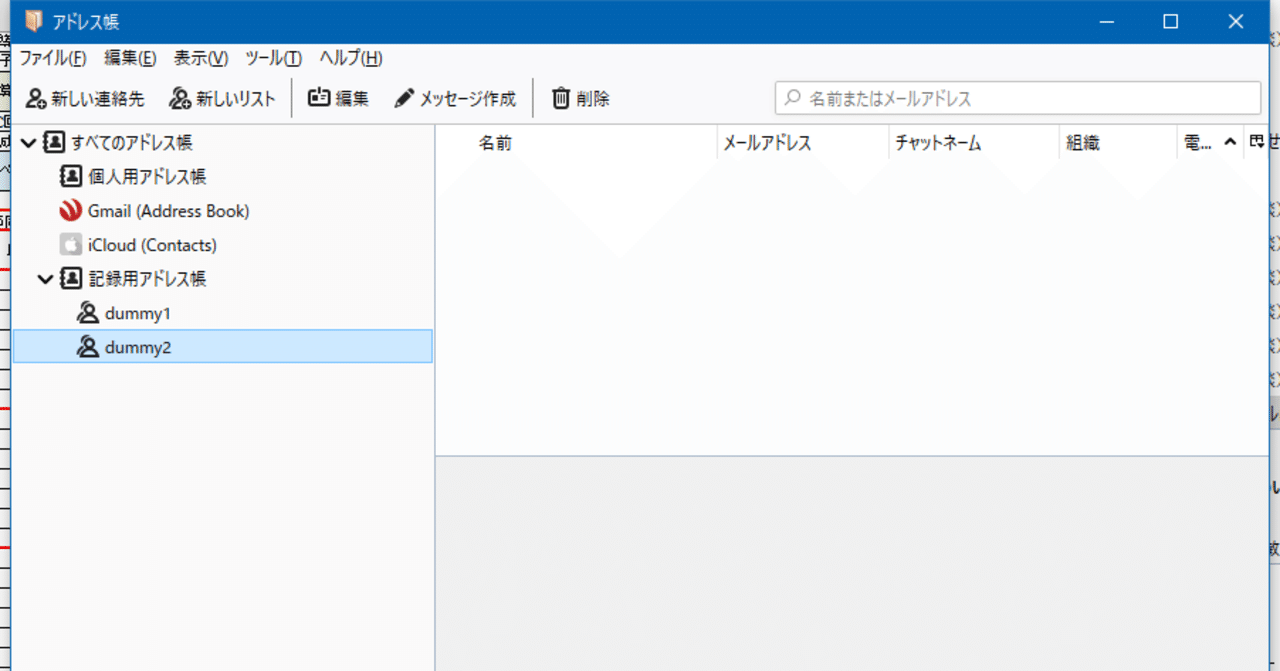Select Gmail (Address Book) entry
Viewport: 1280px width, 671px height.
point(168,211)
